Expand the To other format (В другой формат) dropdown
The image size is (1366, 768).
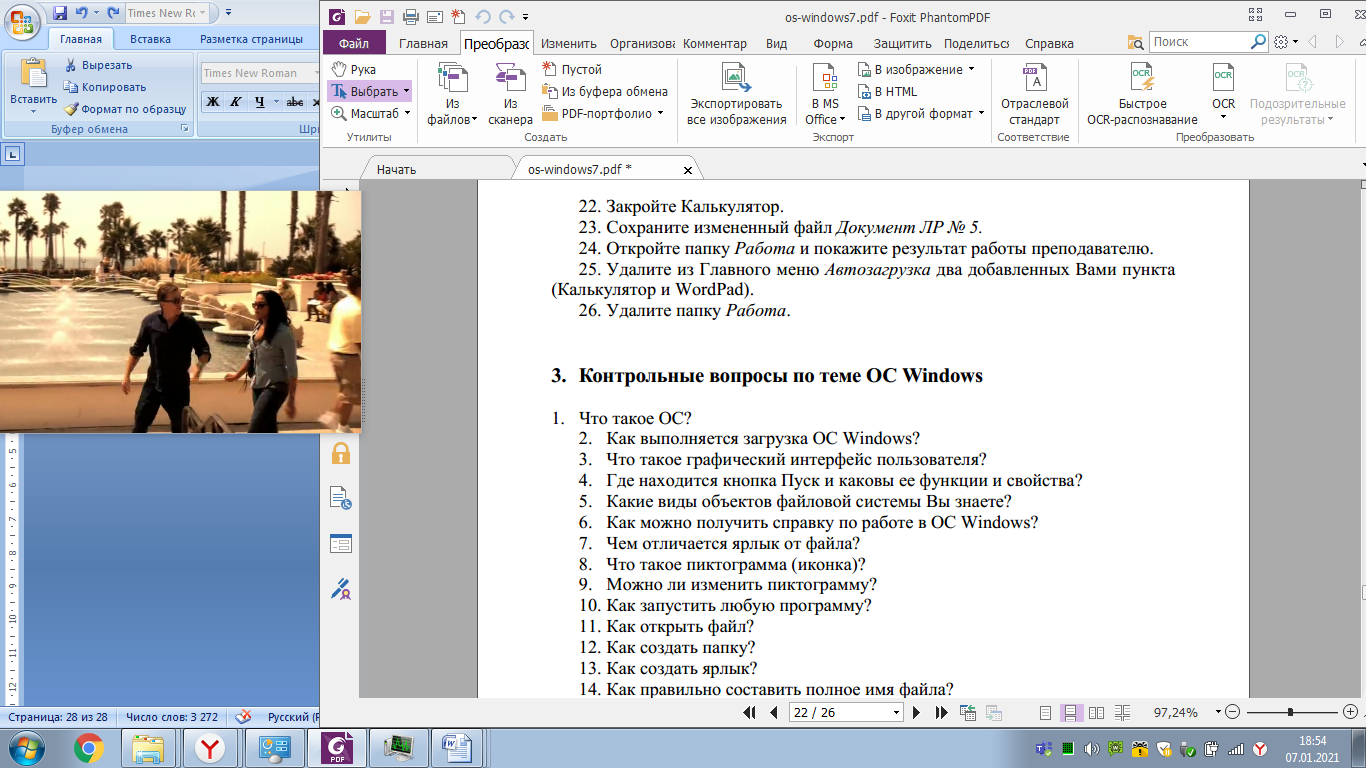pyautogui.click(x=982, y=113)
